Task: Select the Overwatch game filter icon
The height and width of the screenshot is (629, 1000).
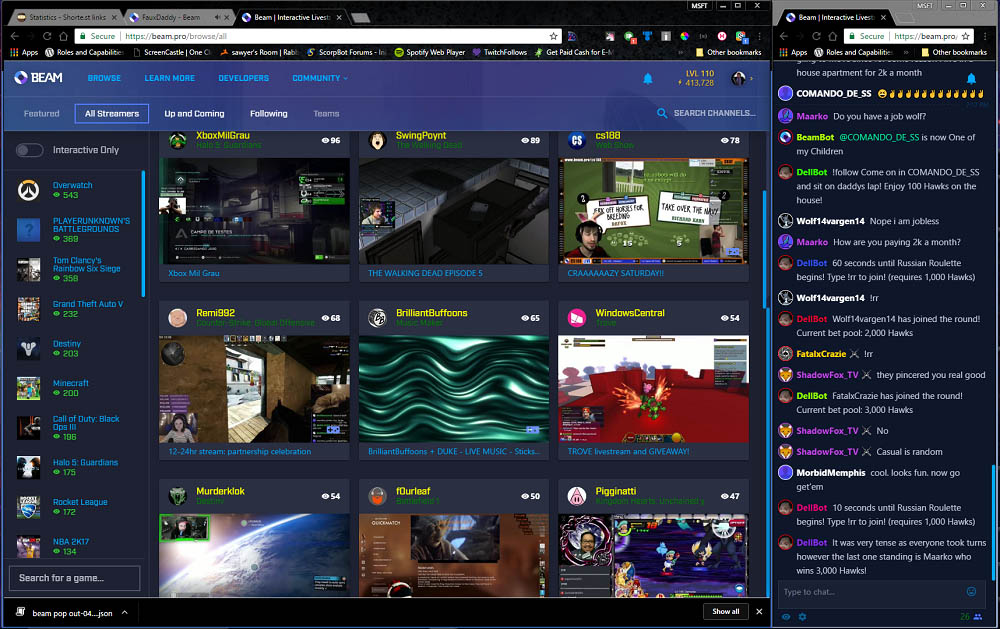Action: tap(28, 190)
